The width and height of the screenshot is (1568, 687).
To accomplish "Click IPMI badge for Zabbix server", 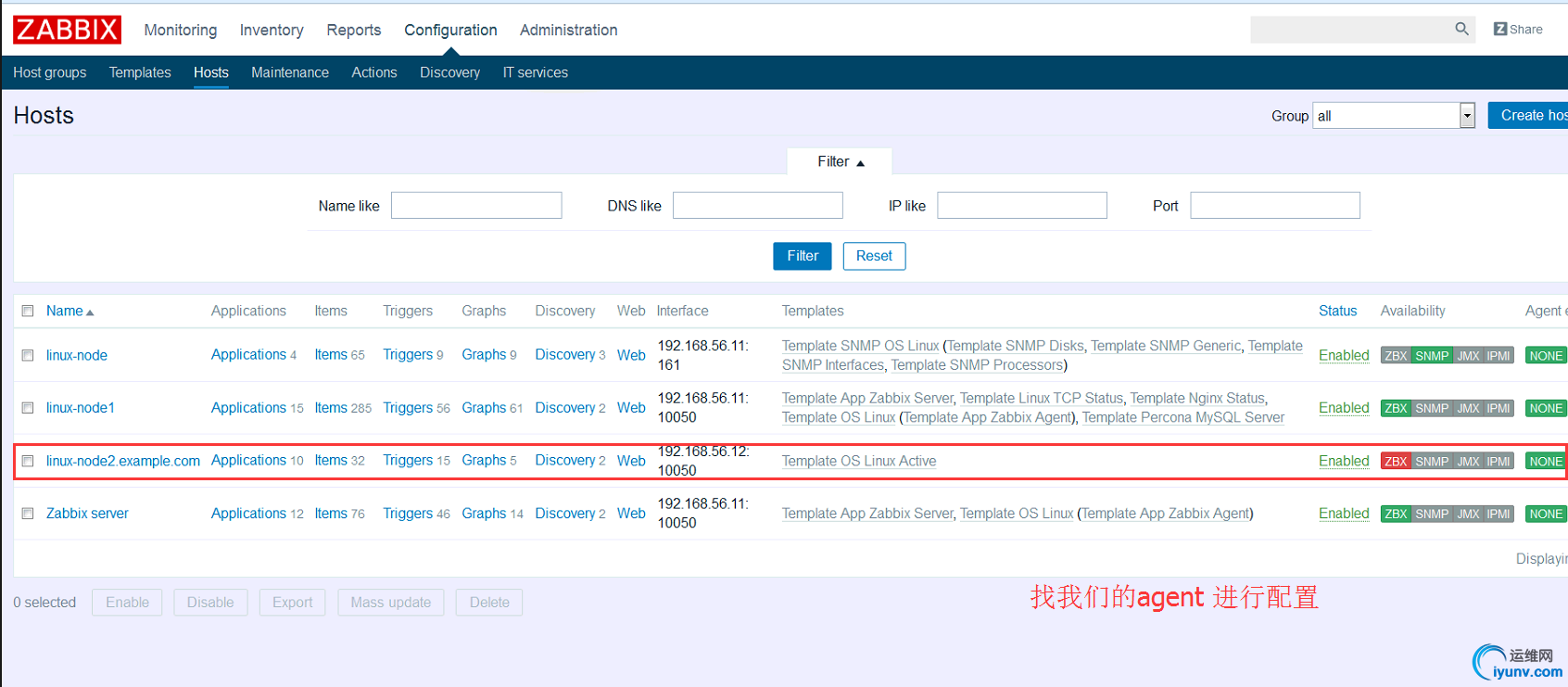I will [x=1498, y=515].
